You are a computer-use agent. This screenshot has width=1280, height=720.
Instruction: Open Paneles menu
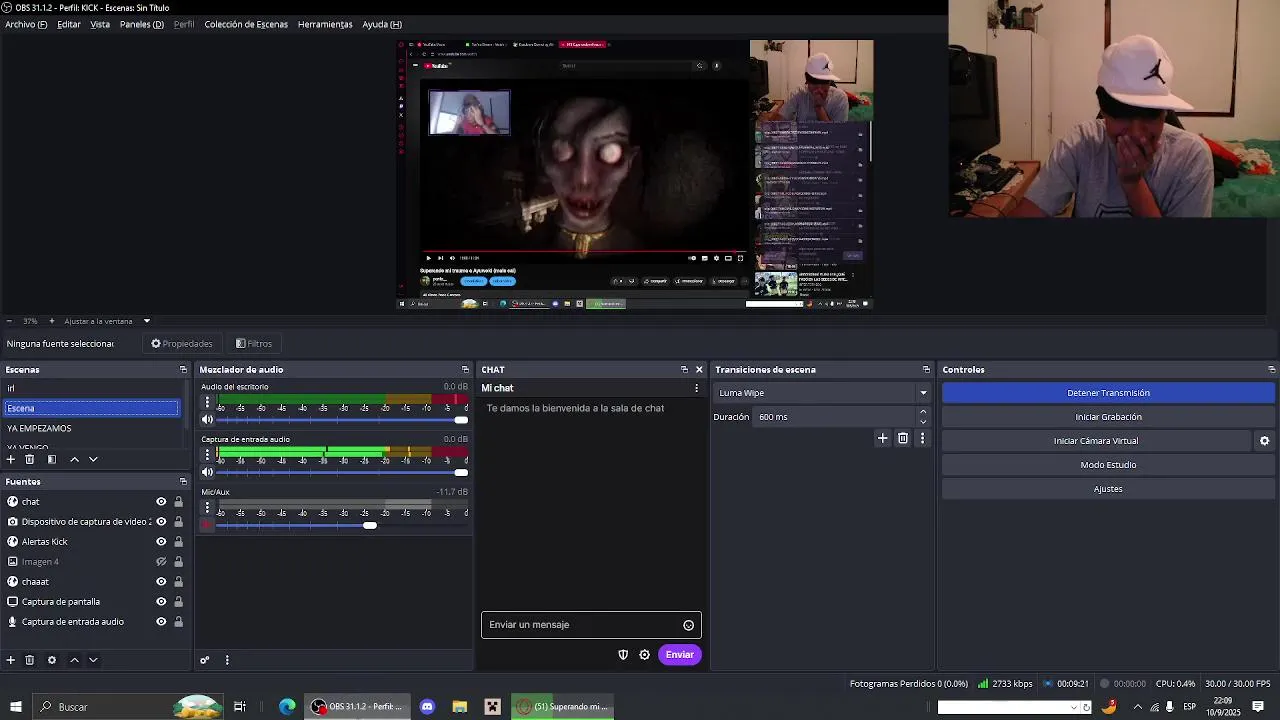click(142, 24)
